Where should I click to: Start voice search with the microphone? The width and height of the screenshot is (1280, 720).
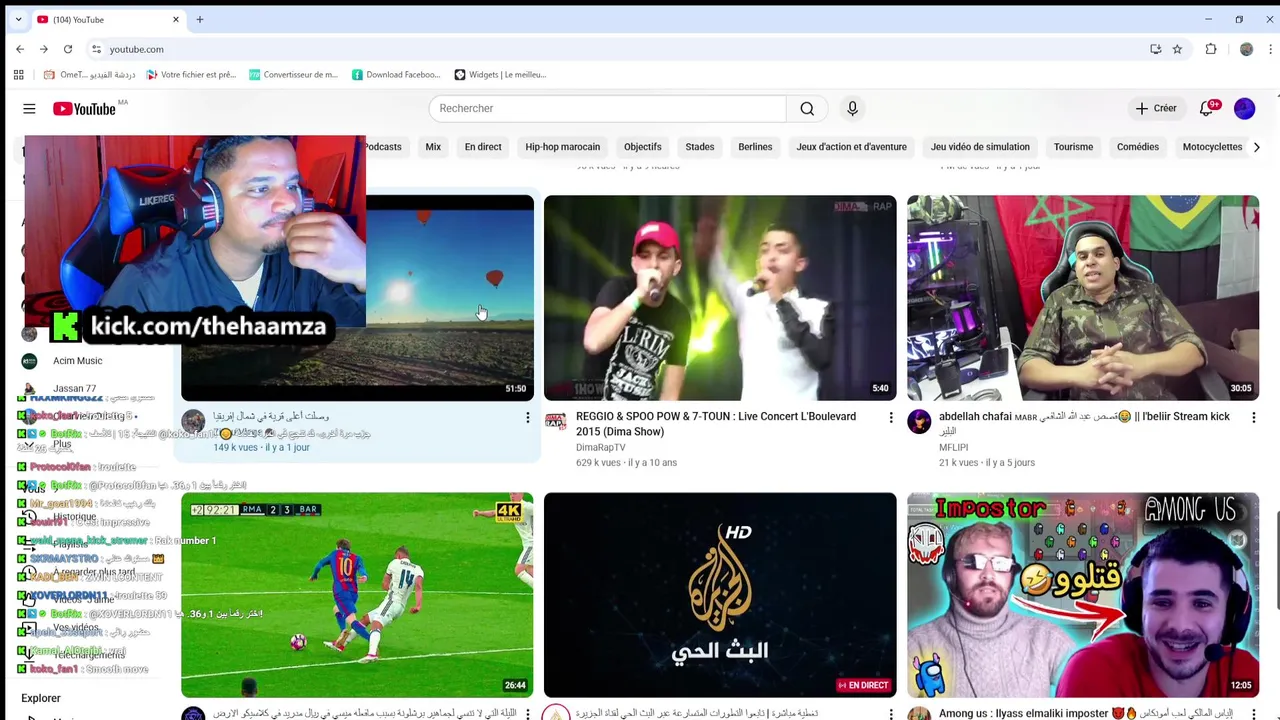click(852, 108)
